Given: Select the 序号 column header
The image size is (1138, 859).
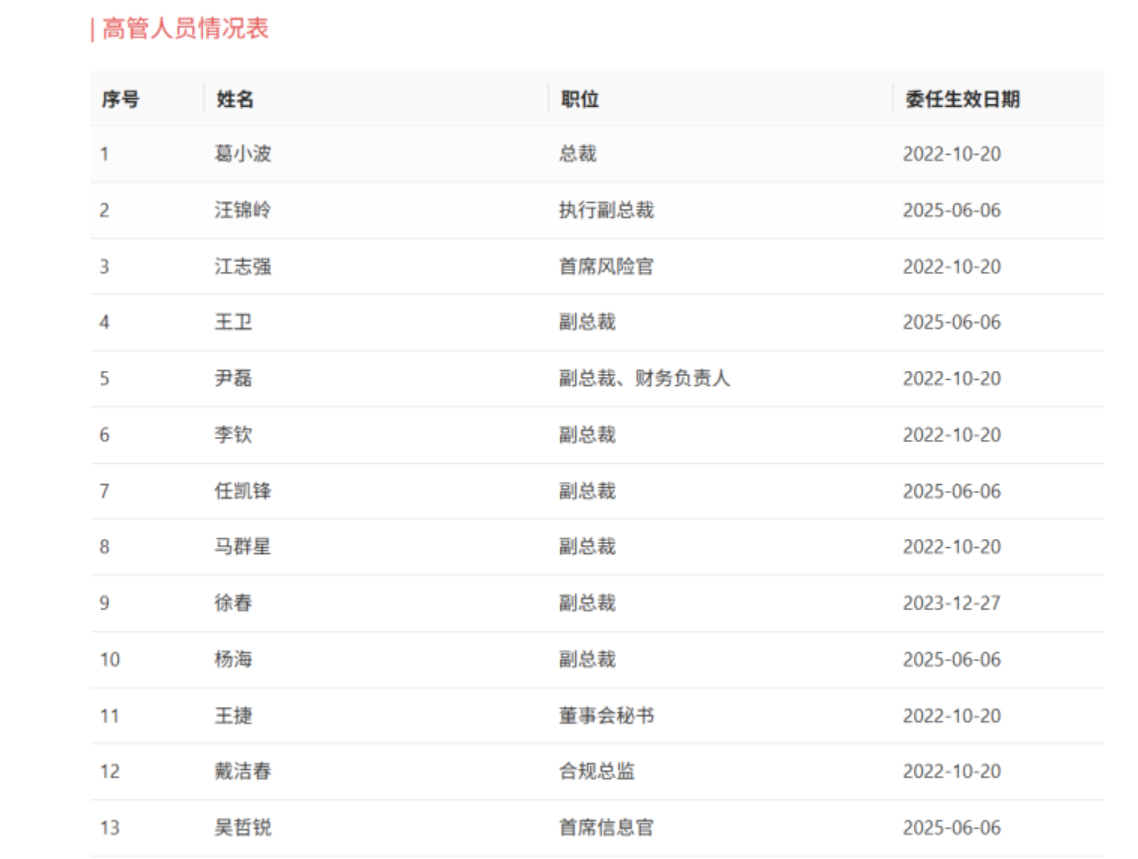Looking at the screenshot, I should tap(120, 99).
